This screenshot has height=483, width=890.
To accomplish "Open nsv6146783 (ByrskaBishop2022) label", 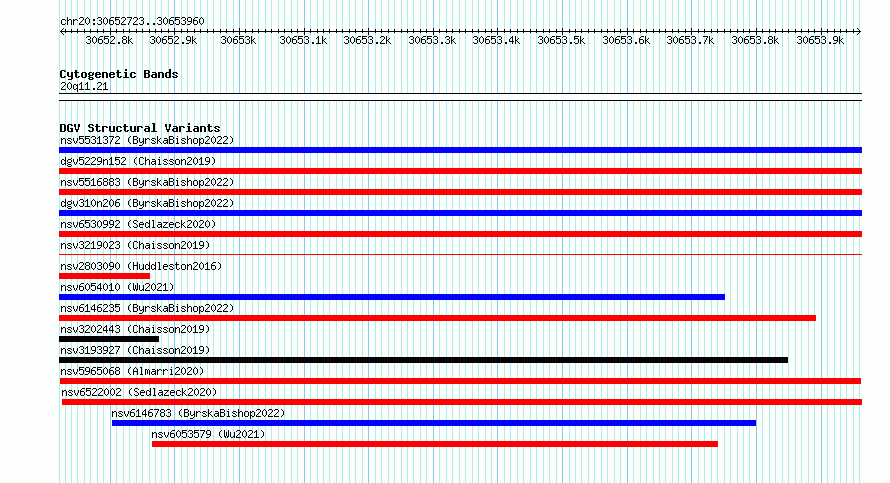I will coord(198,413).
